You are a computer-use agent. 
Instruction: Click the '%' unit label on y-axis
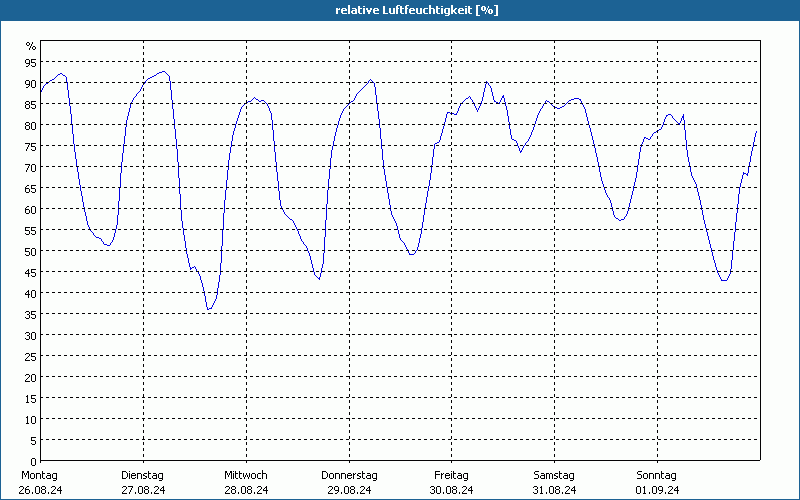[x=31, y=46]
